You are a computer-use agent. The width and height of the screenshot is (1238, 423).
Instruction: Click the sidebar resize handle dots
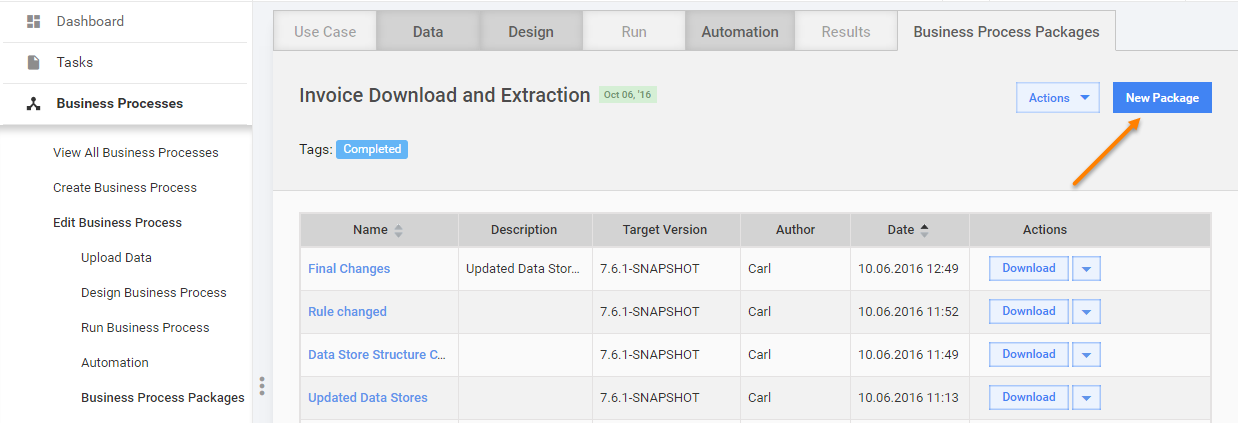[262, 386]
